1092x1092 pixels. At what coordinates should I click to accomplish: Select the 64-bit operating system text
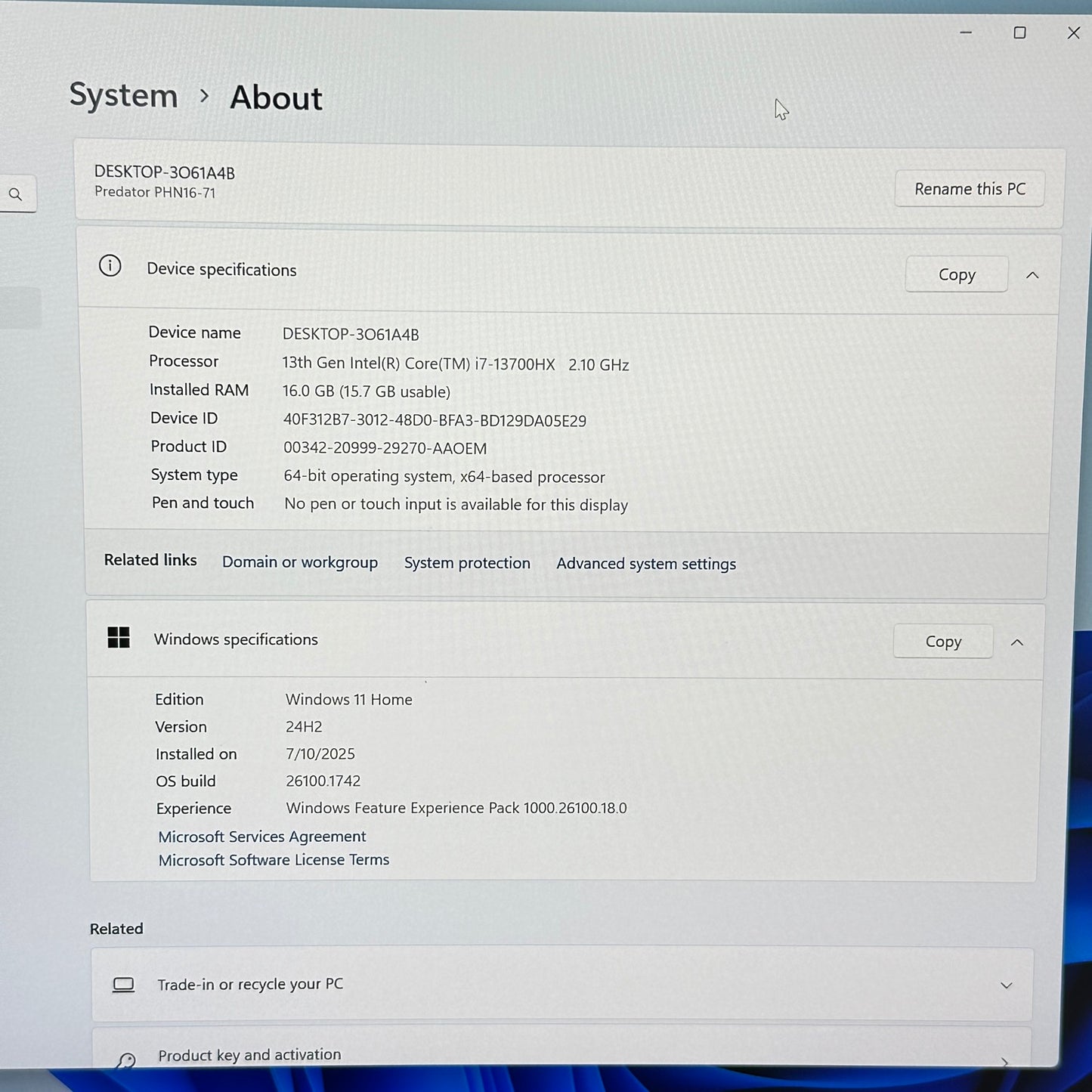(444, 477)
